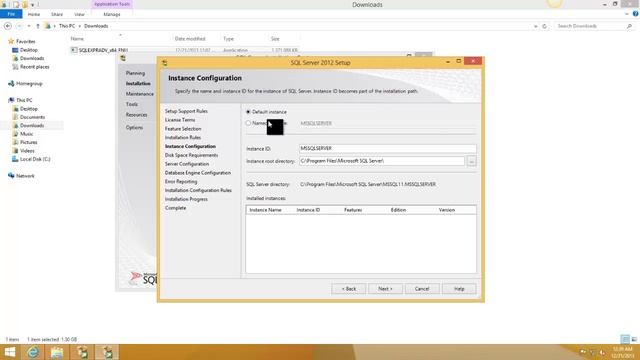Click Next to continue setup
Image resolution: width=640 pixels, height=360 pixels.
pyautogui.click(x=385, y=289)
